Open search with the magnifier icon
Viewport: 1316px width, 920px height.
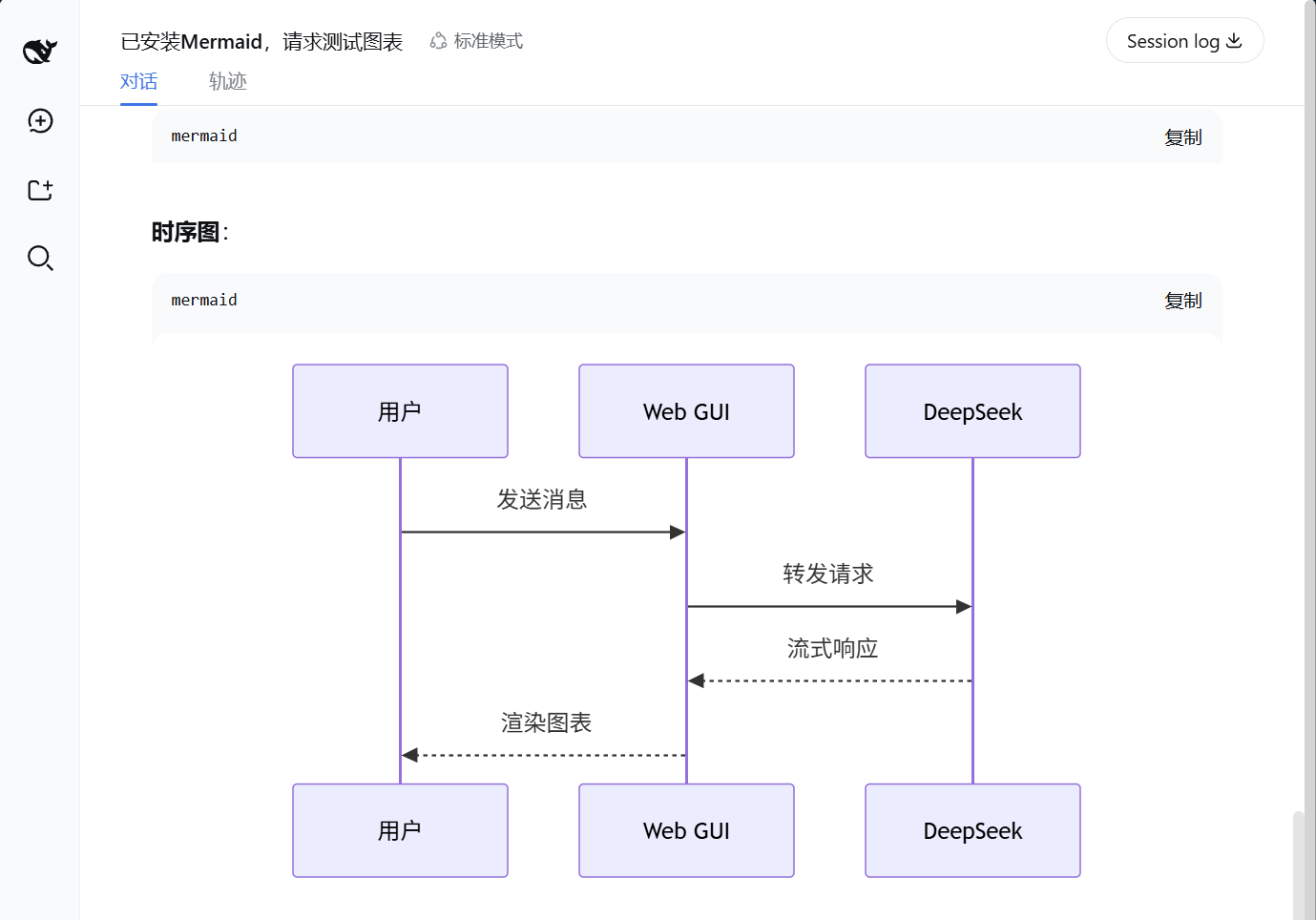pyautogui.click(x=40, y=259)
